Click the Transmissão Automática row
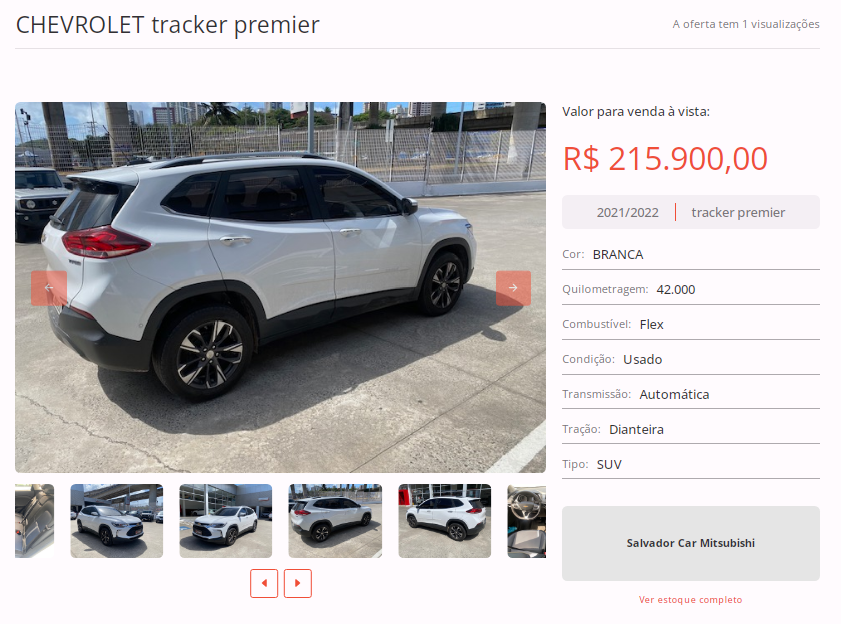The height and width of the screenshot is (624, 841). (691, 394)
